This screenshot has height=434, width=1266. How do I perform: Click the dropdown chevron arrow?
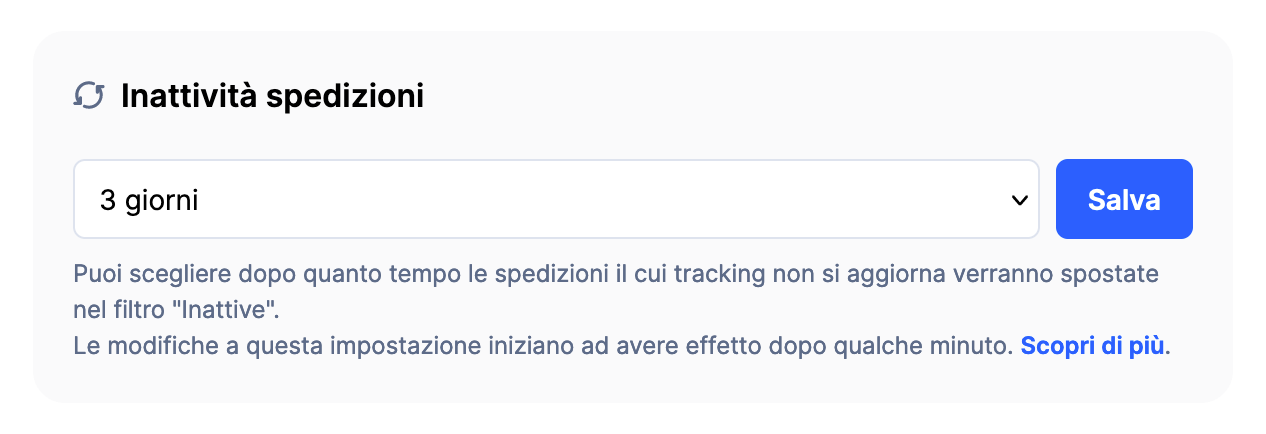(x=1020, y=200)
